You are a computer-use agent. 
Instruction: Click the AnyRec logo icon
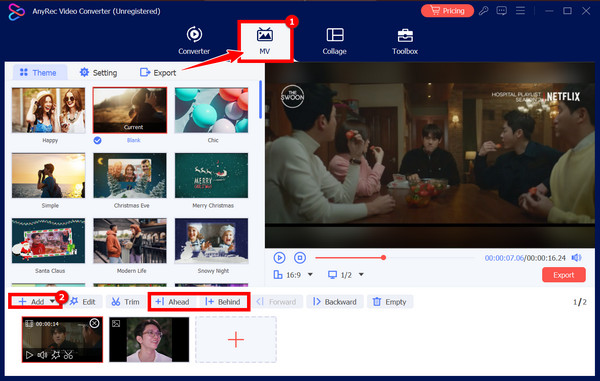coord(16,11)
